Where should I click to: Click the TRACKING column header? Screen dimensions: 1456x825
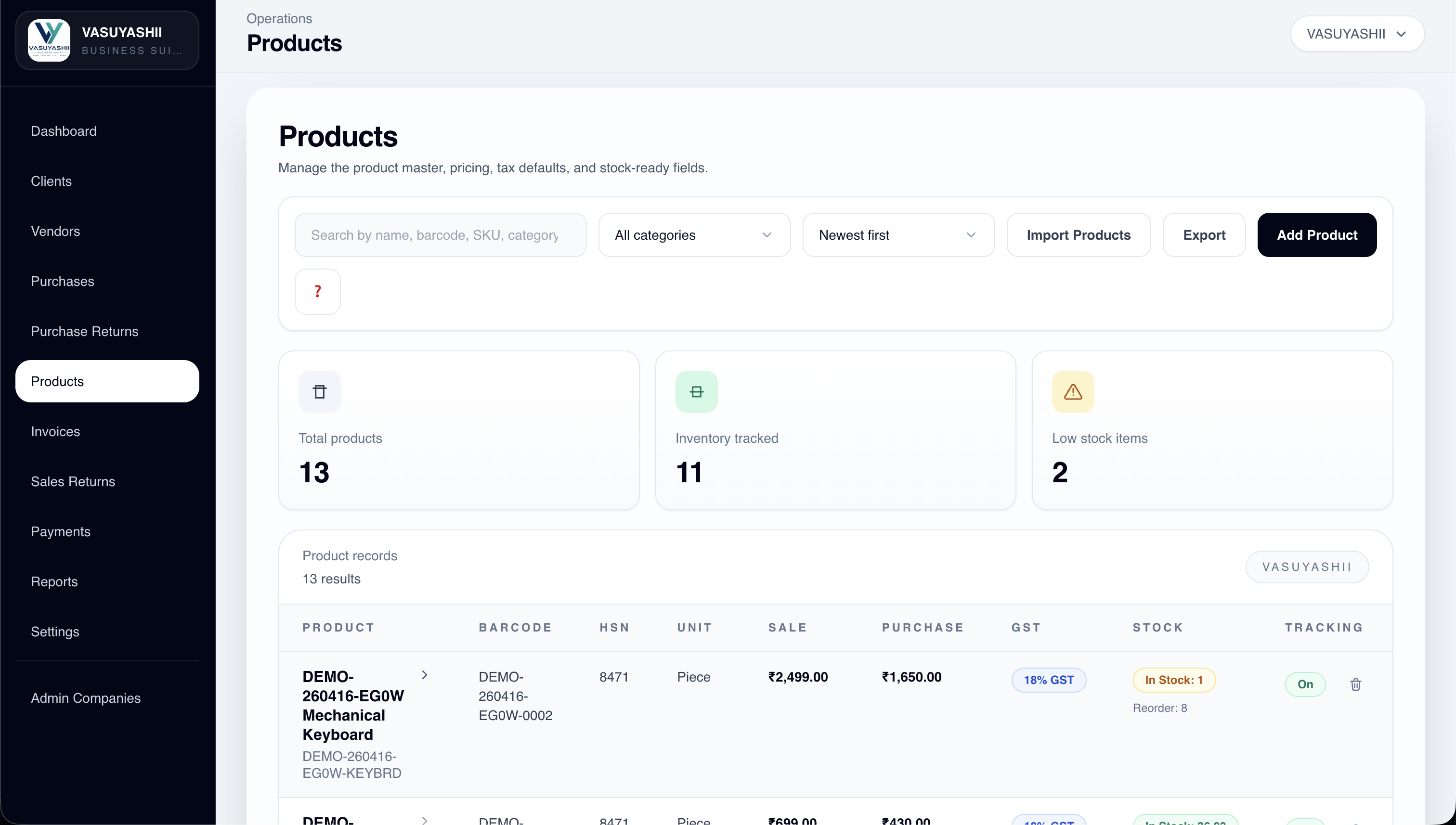[1324, 627]
